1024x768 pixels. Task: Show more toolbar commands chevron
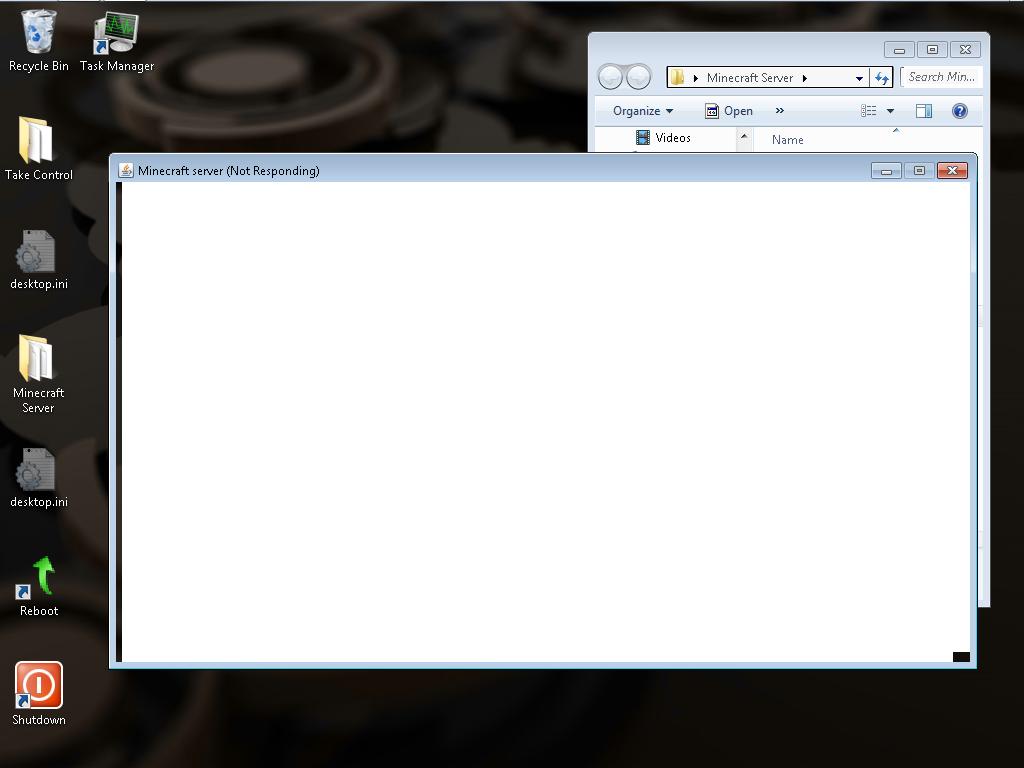click(x=780, y=110)
